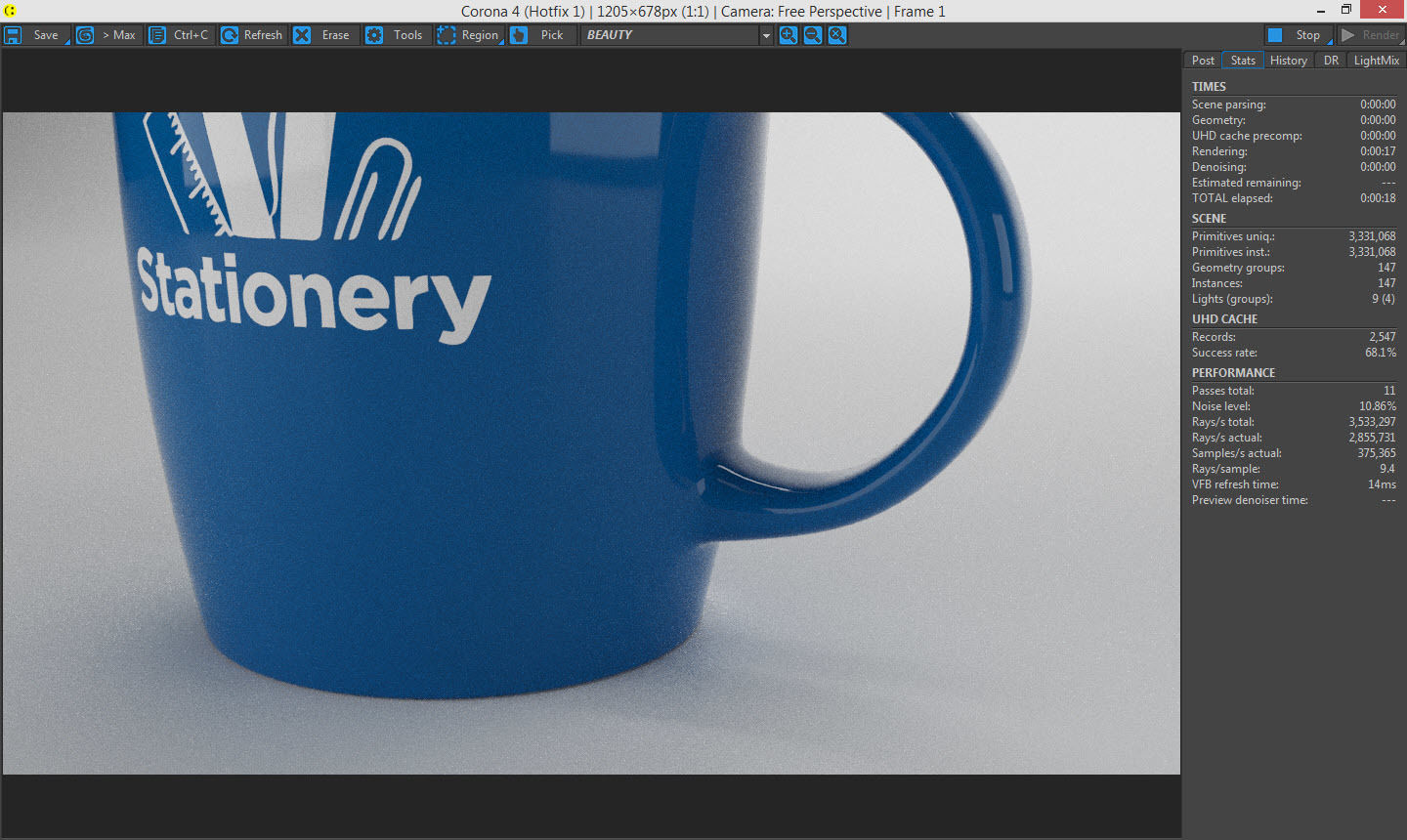Click the Corona logo icon in the title bar

point(10,11)
